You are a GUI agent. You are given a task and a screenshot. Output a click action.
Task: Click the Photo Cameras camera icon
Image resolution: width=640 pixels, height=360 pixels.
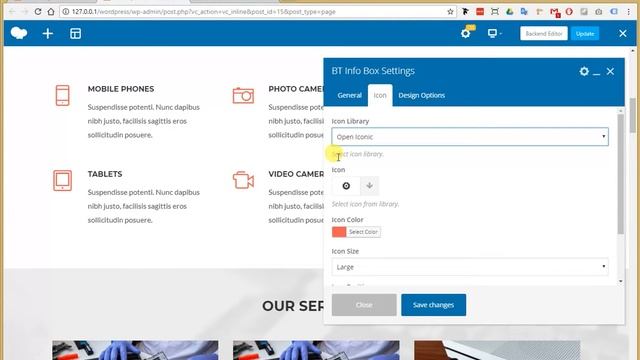click(243, 96)
